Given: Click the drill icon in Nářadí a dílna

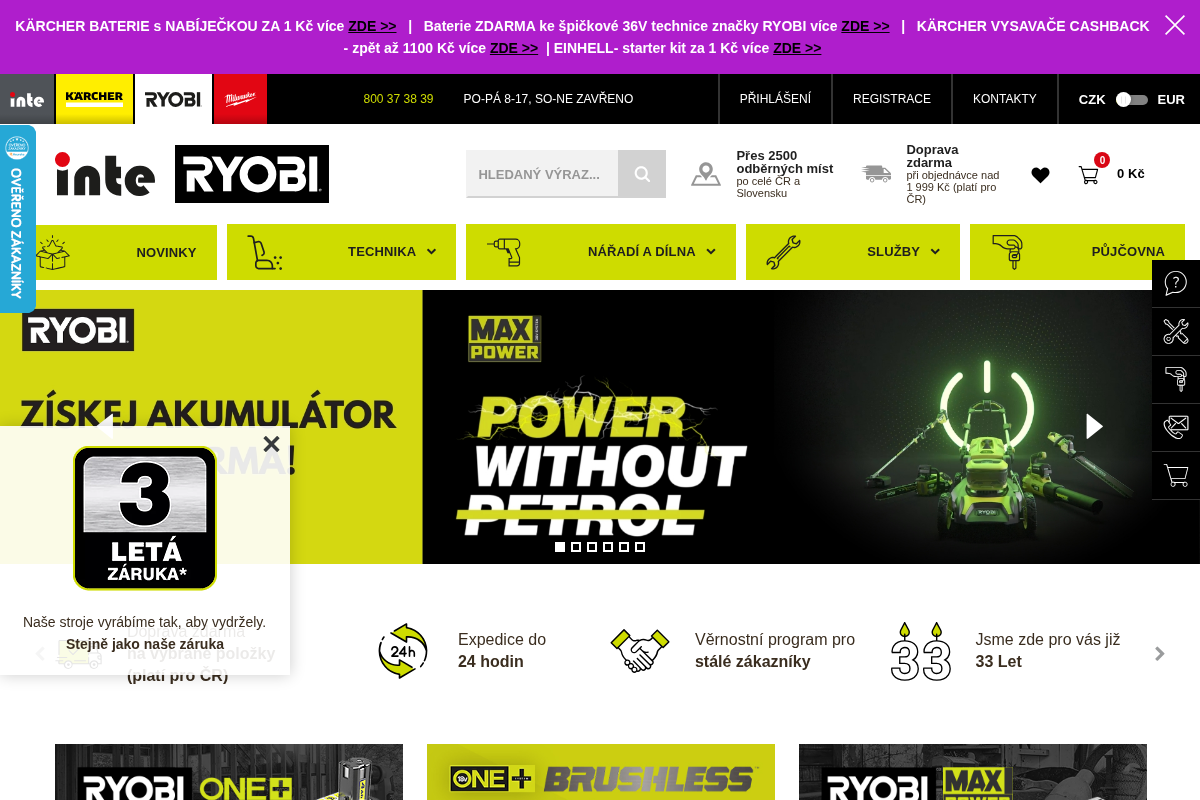Looking at the screenshot, I should pos(504,252).
